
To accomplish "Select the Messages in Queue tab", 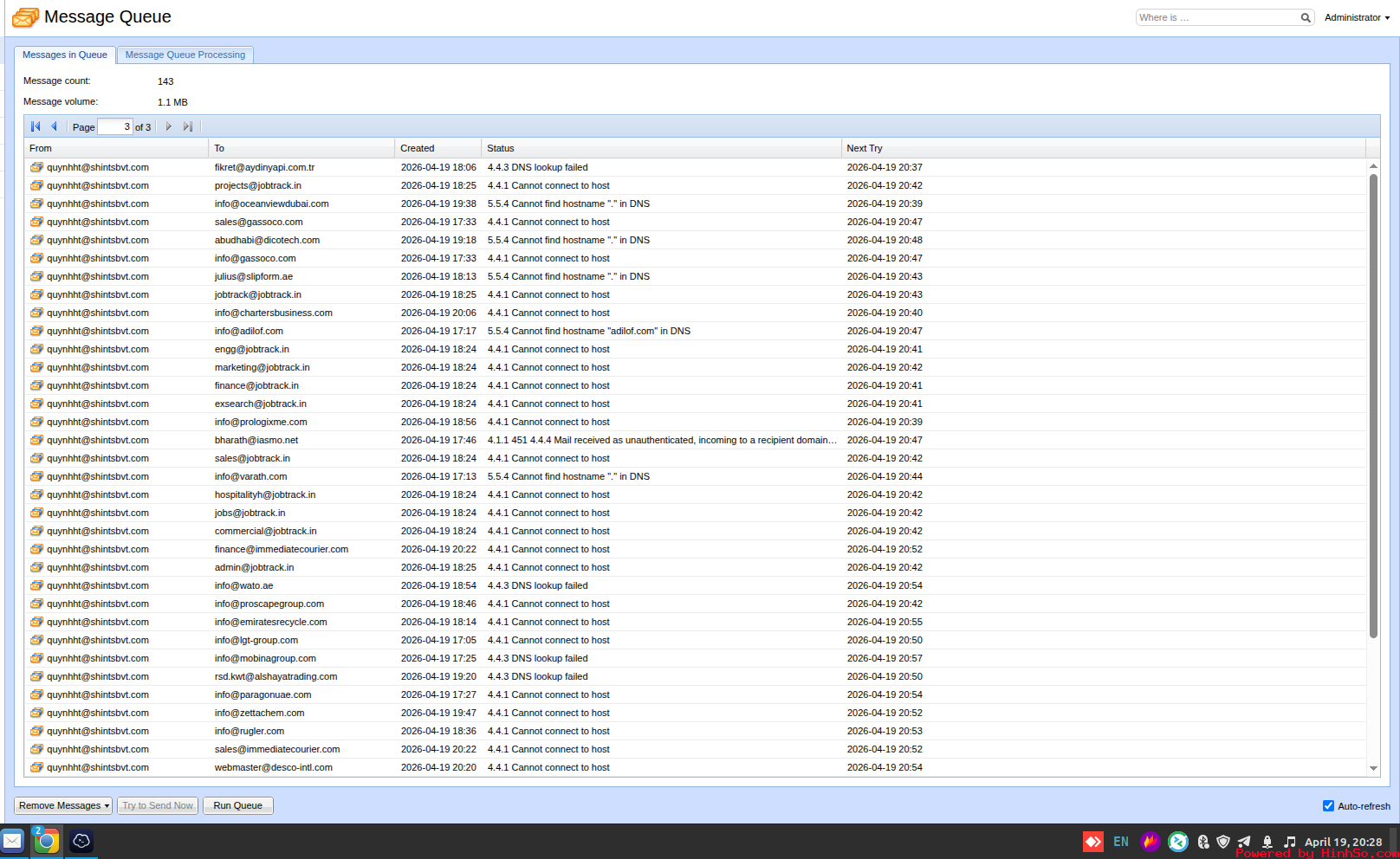I will coord(65,55).
